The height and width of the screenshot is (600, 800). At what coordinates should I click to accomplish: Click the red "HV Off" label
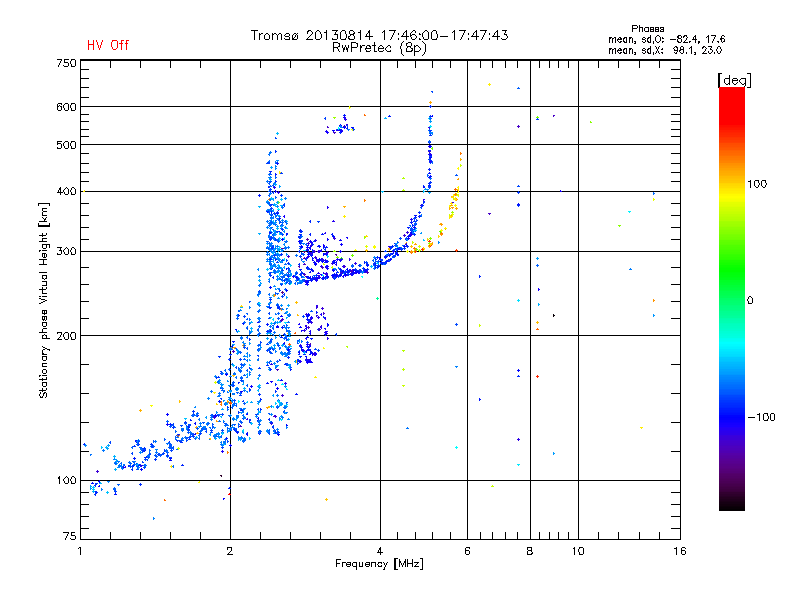[x=108, y=45]
